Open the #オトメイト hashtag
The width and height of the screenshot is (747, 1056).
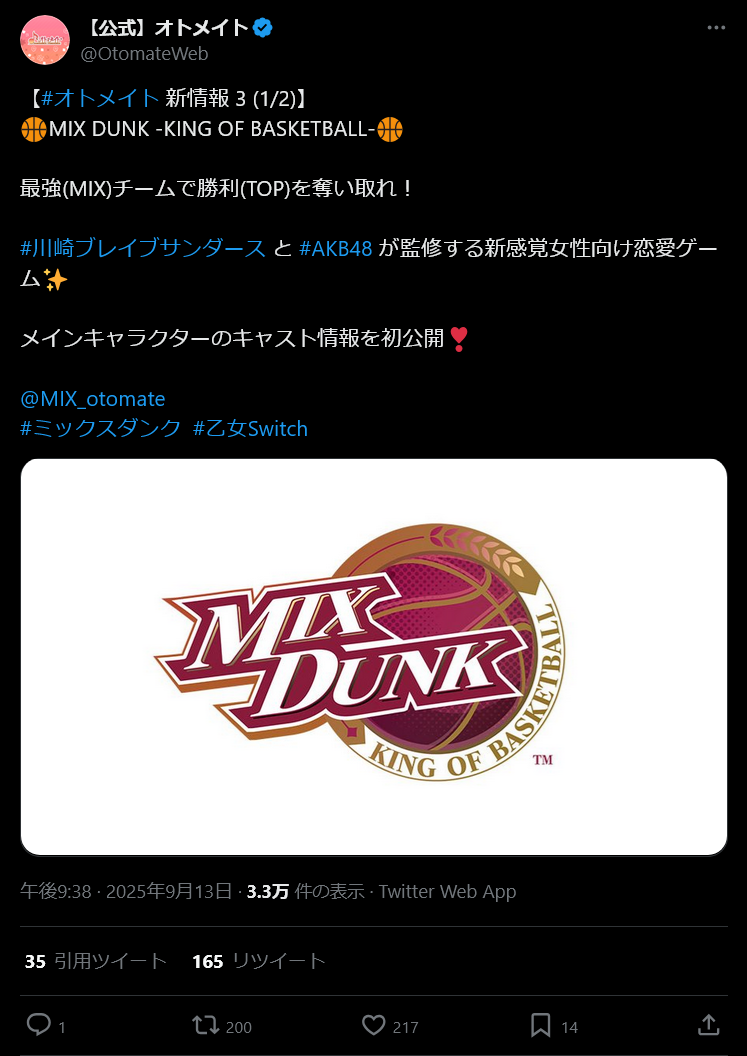100,99
